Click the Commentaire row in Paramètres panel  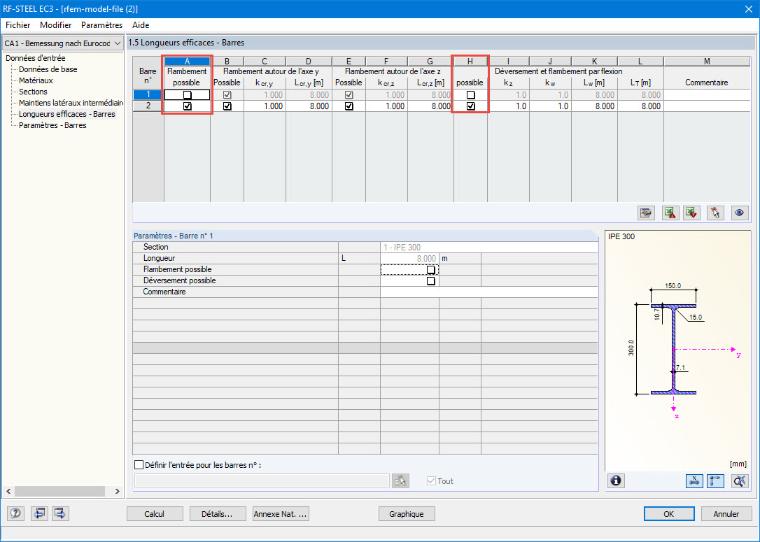[365, 292]
